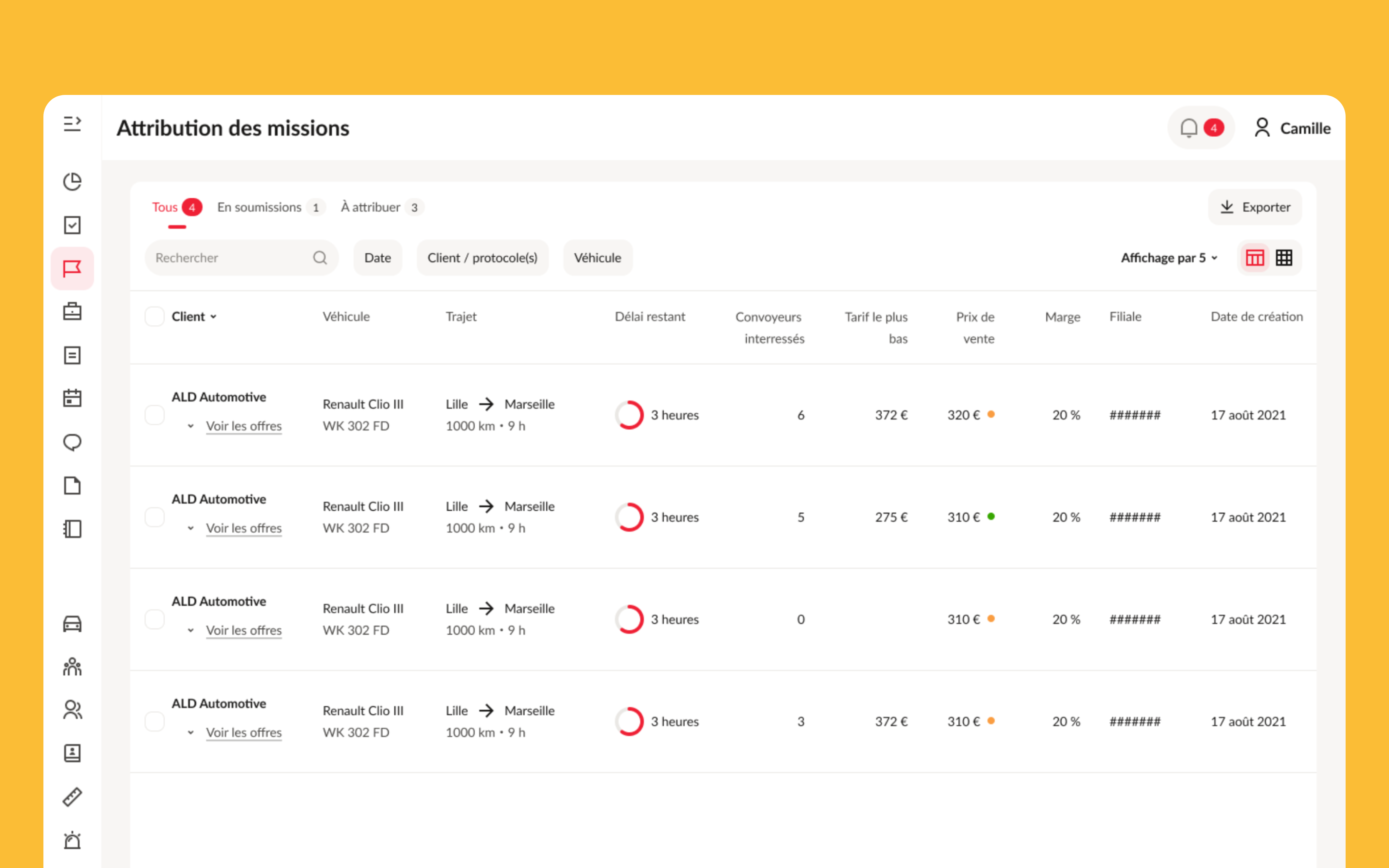Image resolution: width=1389 pixels, height=868 pixels.
Task: Open the ruler tool in sidebar
Action: point(72,797)
